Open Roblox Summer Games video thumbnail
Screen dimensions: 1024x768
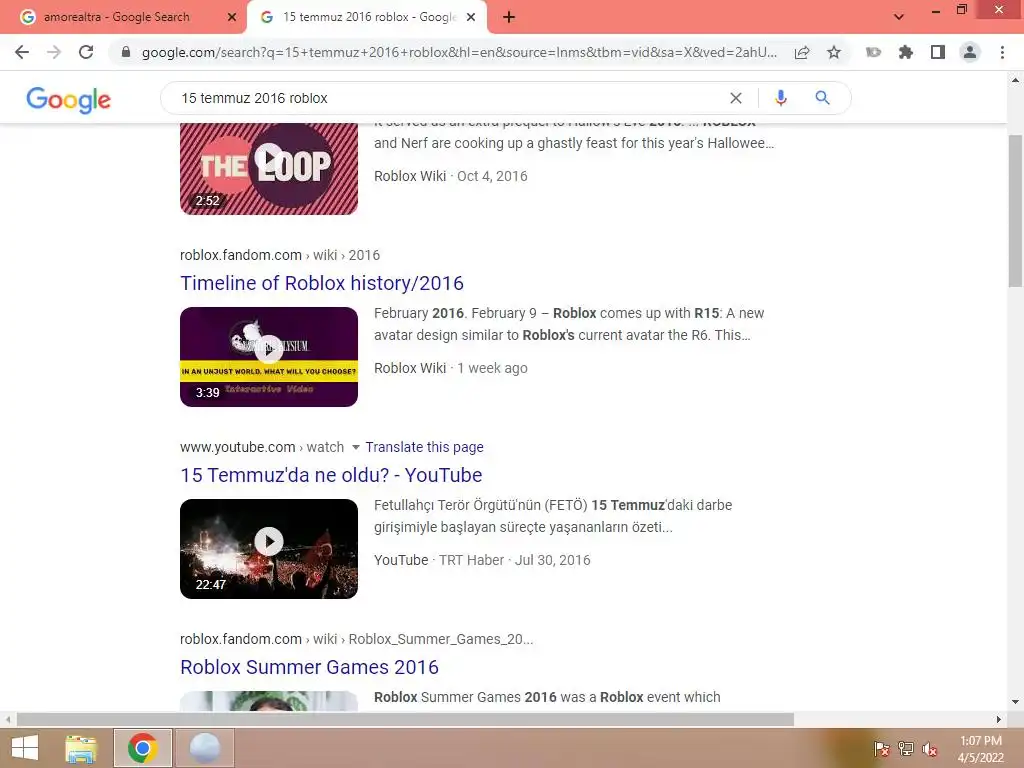click(269, 701)
